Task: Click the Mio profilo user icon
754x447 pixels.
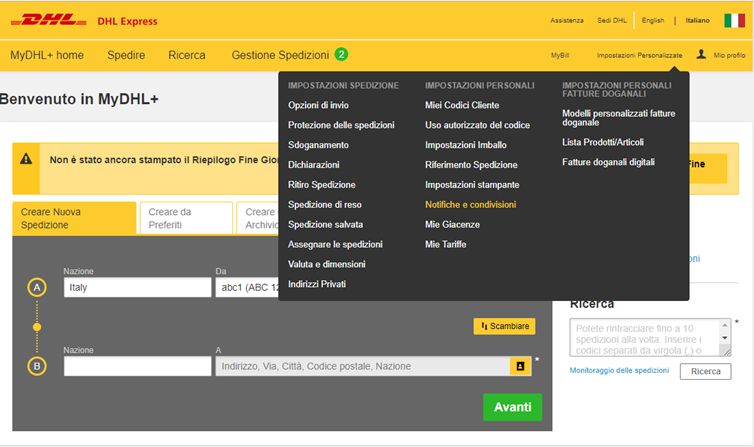Action: point(701,54)
